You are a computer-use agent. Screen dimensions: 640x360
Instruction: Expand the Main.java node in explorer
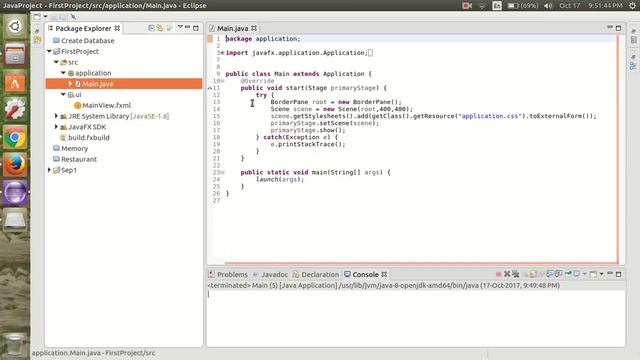pyautogui.click(x=70, y=83)
